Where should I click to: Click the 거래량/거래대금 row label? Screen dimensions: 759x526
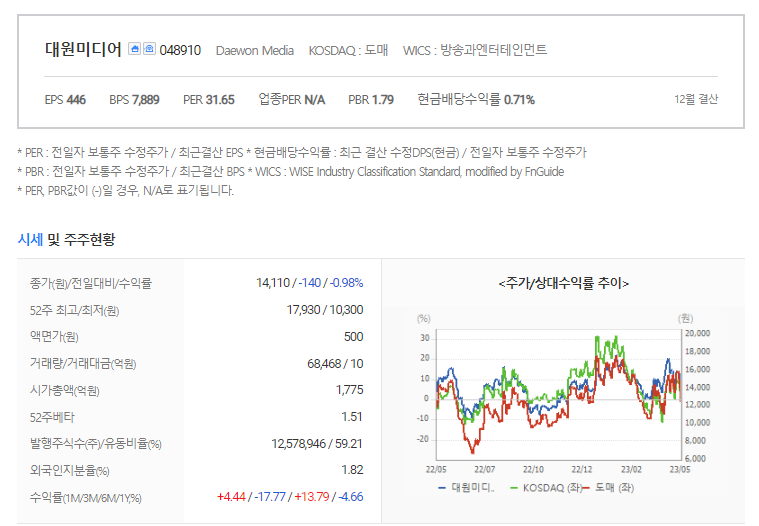point(83,363)
